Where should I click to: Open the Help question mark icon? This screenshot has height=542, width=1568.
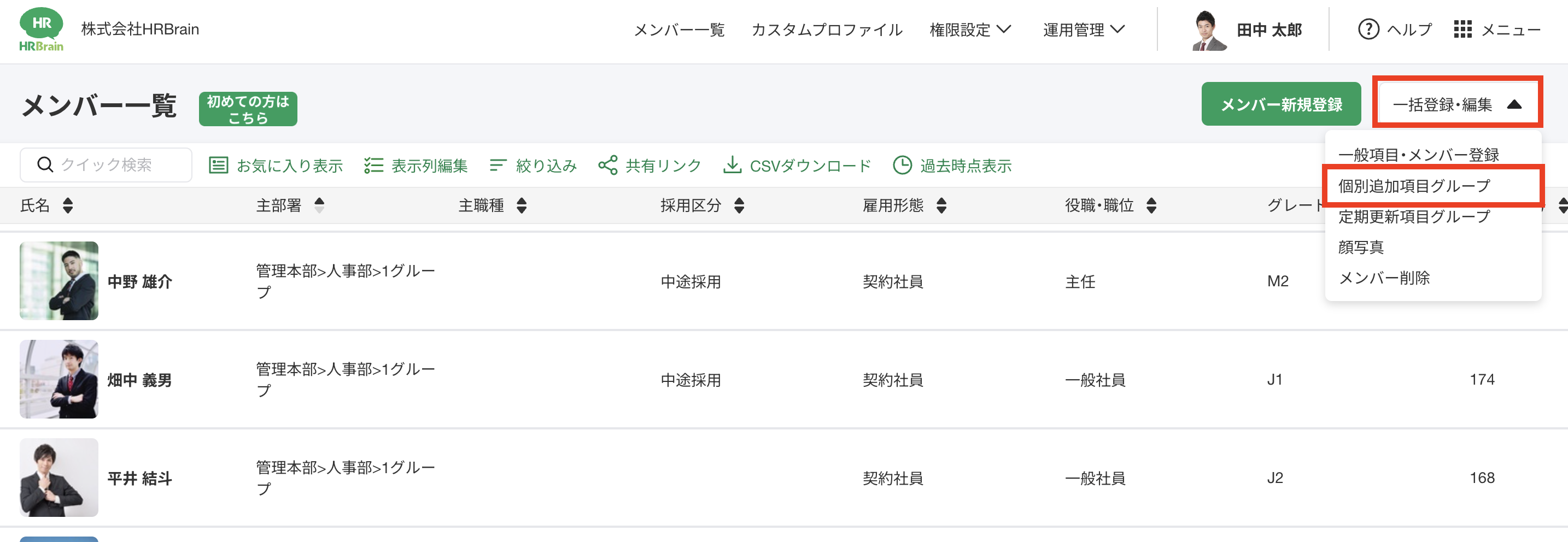(1368, 29)
